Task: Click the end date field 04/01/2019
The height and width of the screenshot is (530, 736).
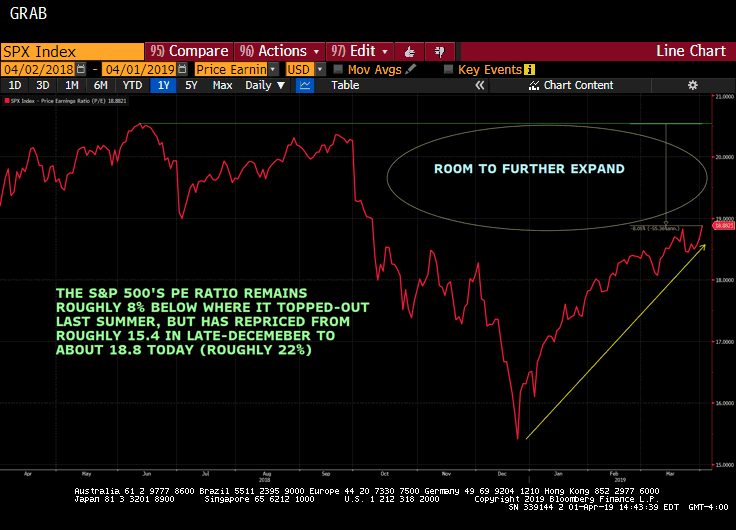Action: coord(140,69)
